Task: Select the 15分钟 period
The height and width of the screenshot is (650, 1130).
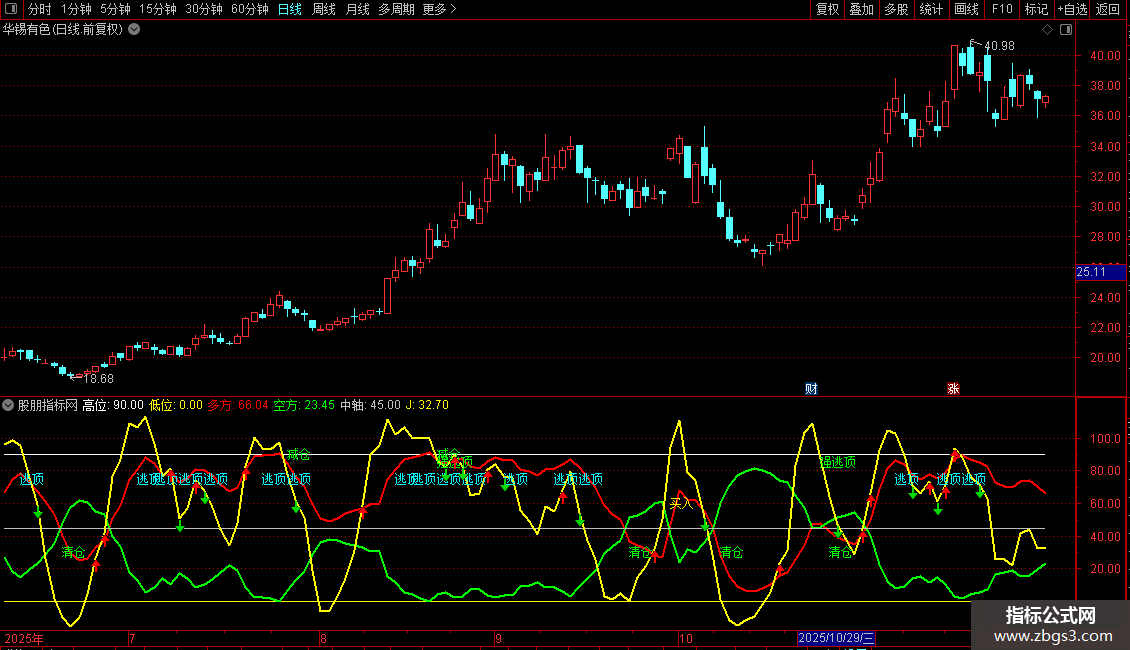Action: click(x=158, y=9)
